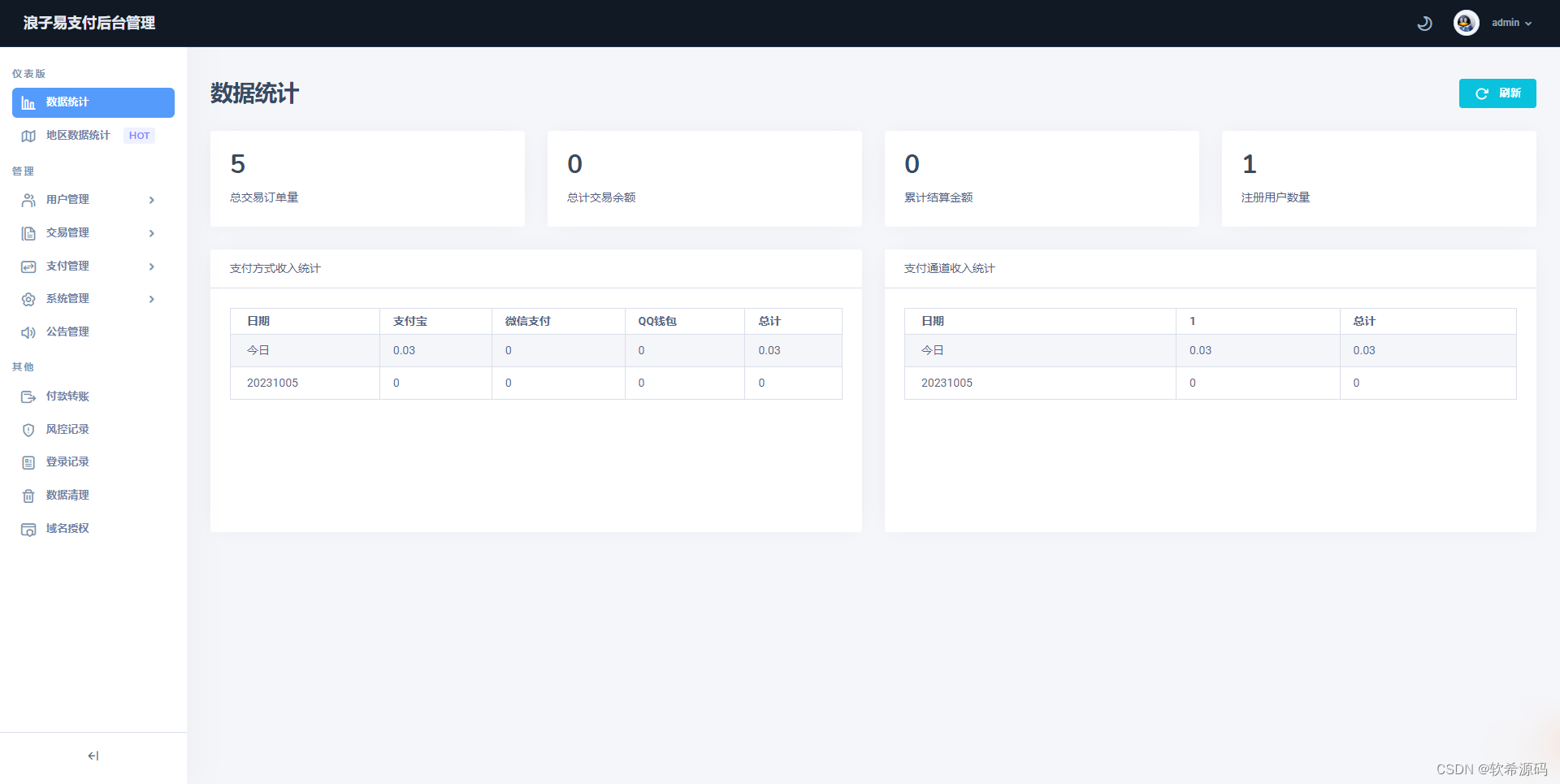Click the 支付方式收入统计 heading
Screen dimensions: 1560x784
[x=275, y=268]
